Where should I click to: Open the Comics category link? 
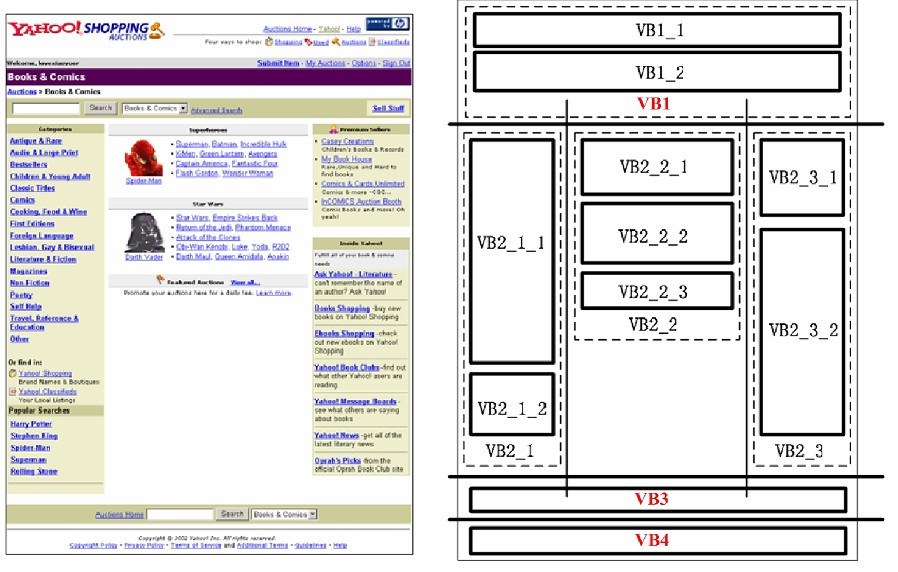pos(22,200)
